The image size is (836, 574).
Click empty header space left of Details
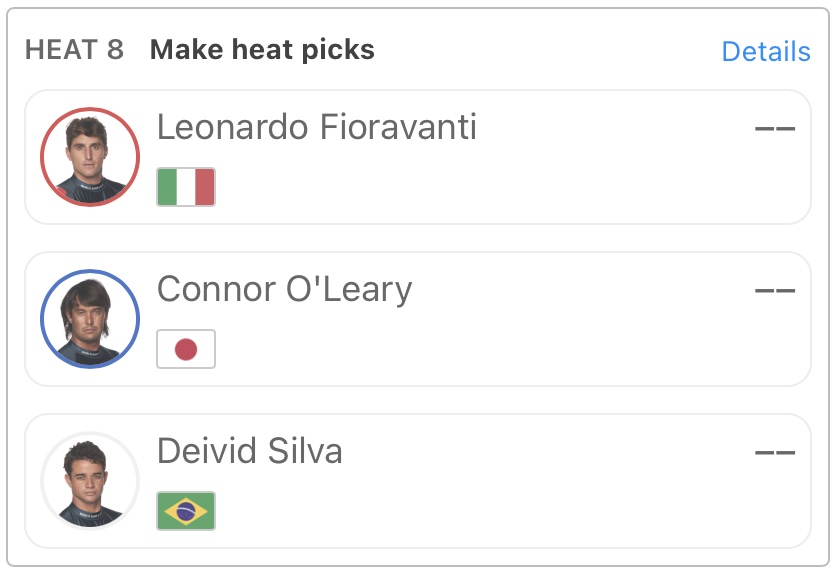pyautogui.click(x=550, y=50)
